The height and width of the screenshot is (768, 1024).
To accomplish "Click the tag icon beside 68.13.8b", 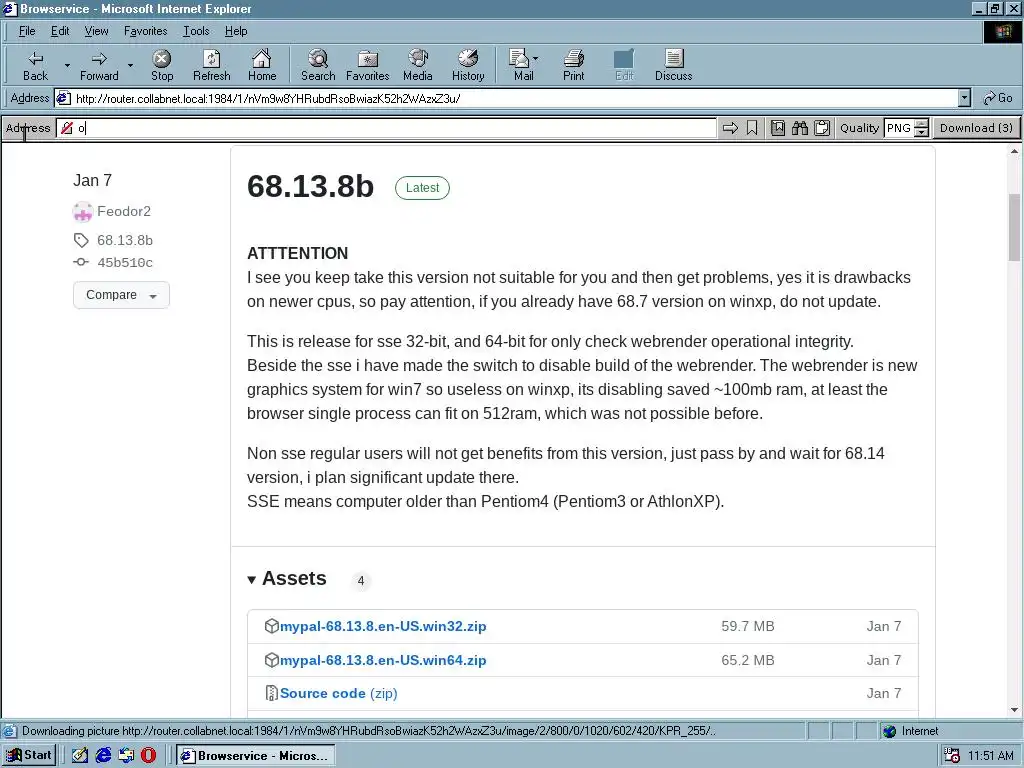I will tap(81, 240).
